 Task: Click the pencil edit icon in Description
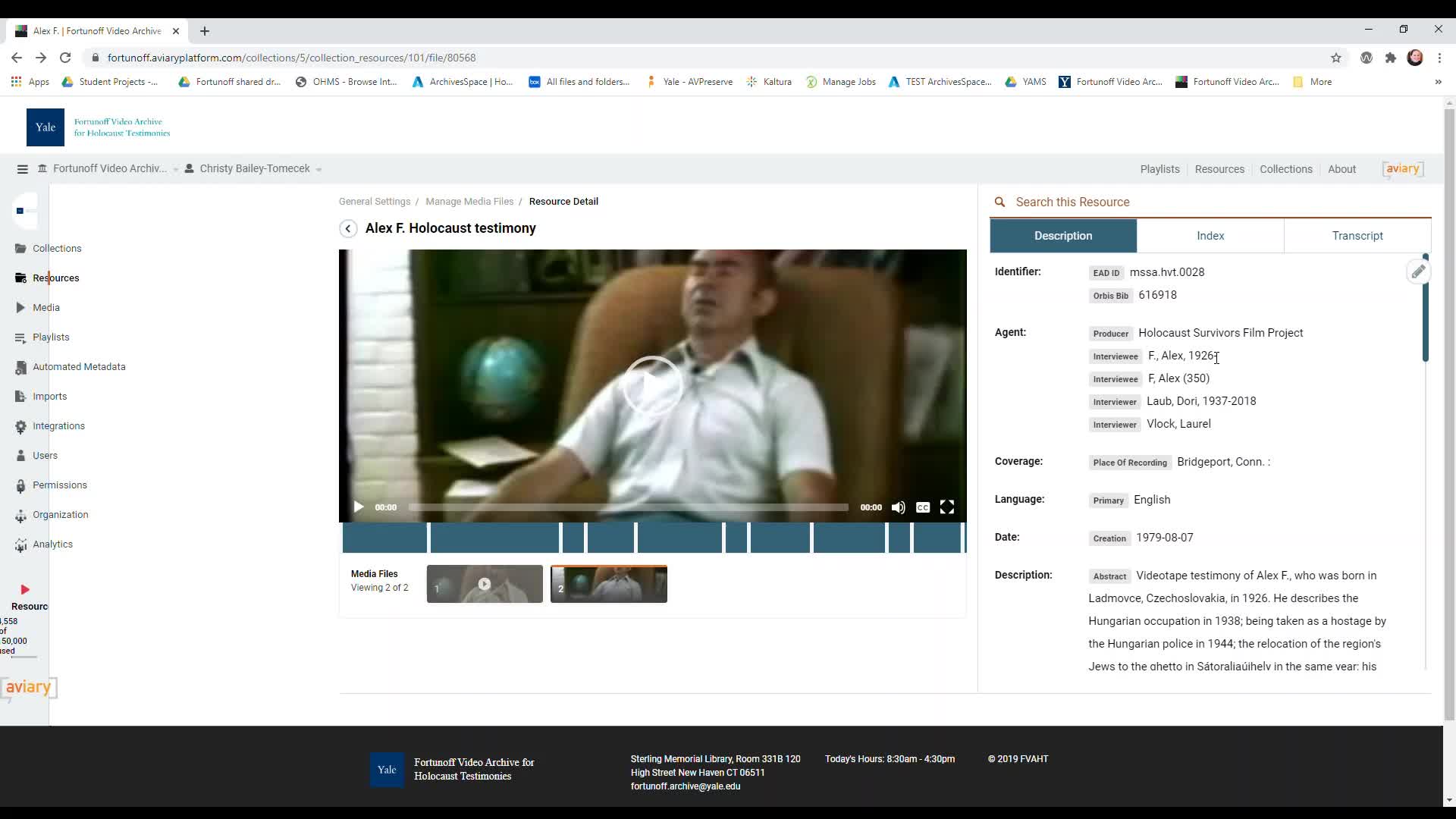pyautogui.click(x=1418, y=271)
